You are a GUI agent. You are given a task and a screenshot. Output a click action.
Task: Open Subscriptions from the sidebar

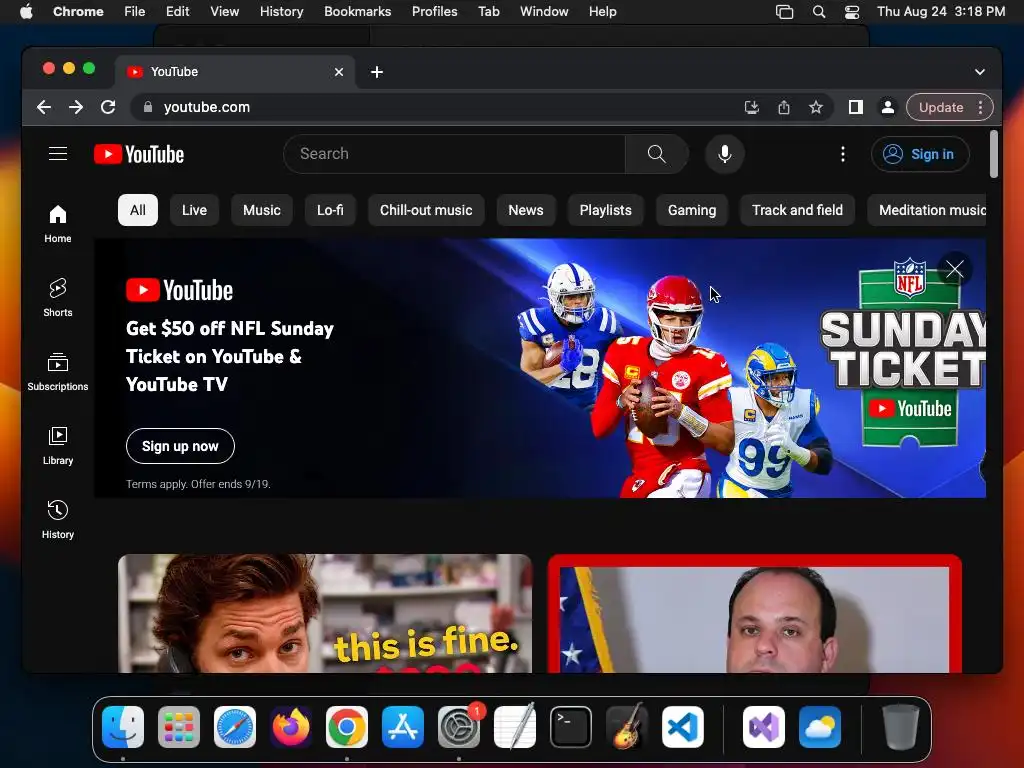click(x=57, y=372)
